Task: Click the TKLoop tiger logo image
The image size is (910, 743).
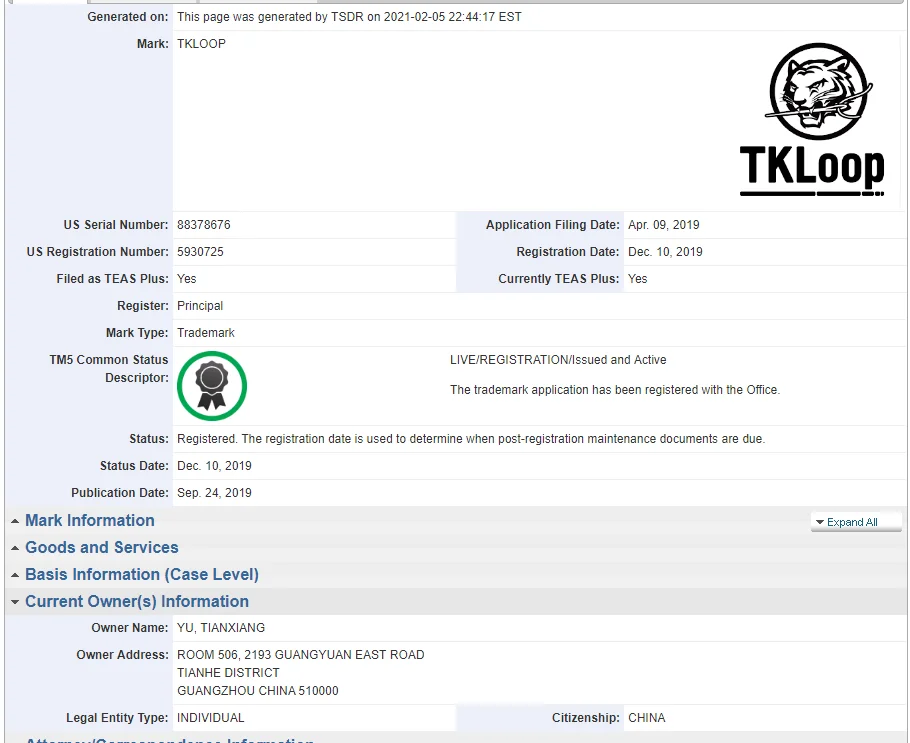Action: pos(812,119)
